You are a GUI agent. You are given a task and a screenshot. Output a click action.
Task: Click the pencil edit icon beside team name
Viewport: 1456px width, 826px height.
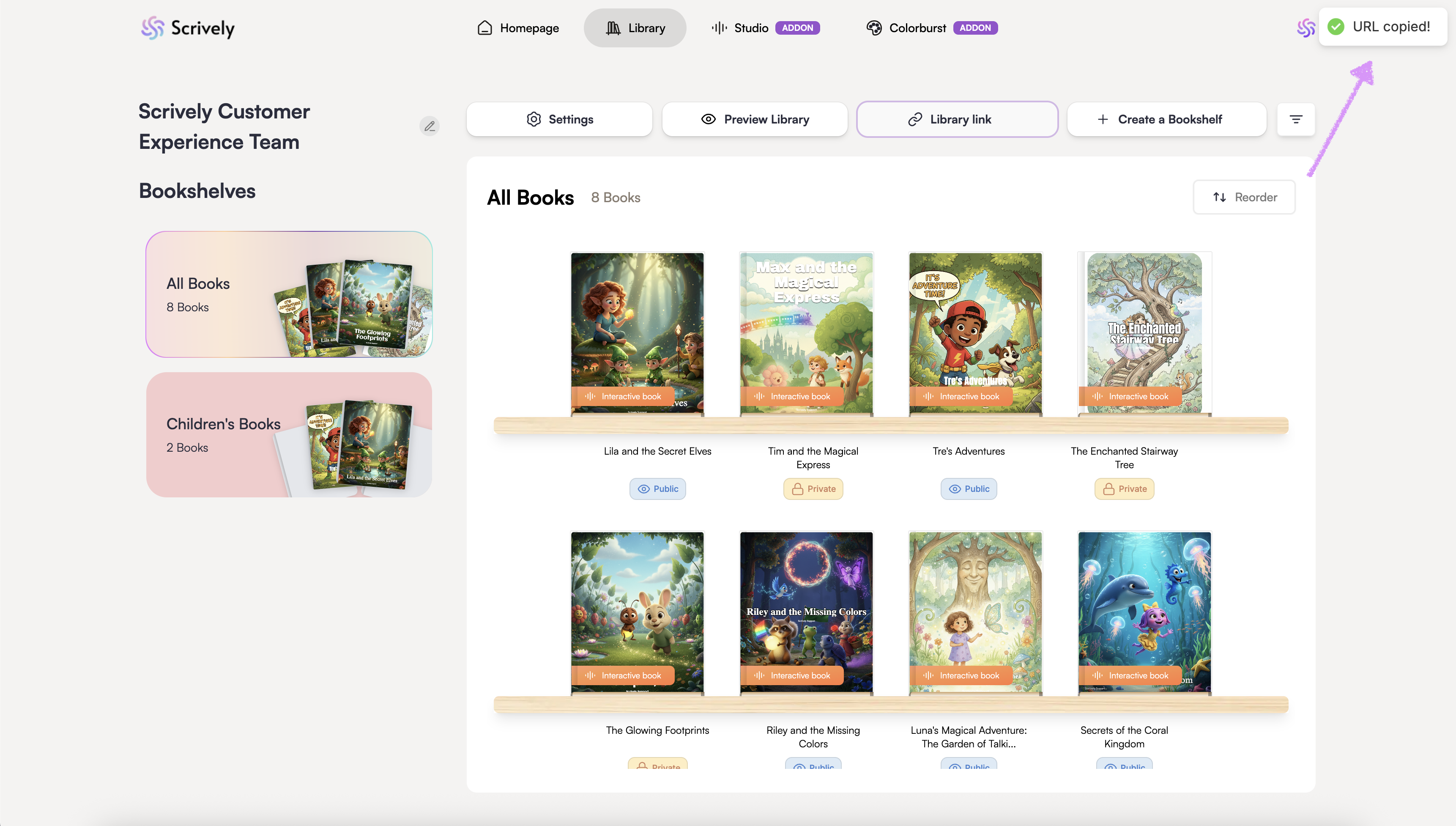pyautogui.click(x=430, y=126)
